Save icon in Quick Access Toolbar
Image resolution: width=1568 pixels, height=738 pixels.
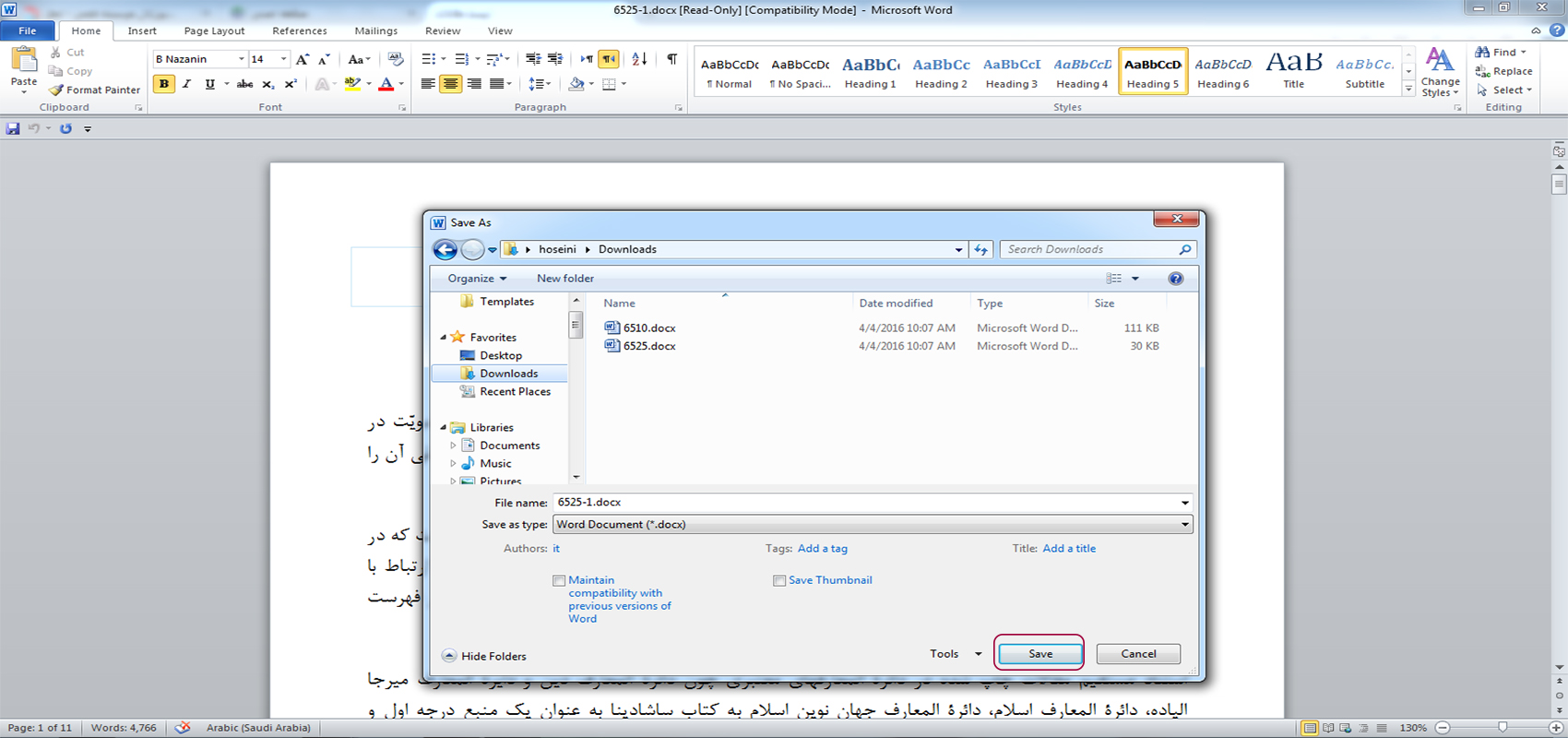[13, 128]
